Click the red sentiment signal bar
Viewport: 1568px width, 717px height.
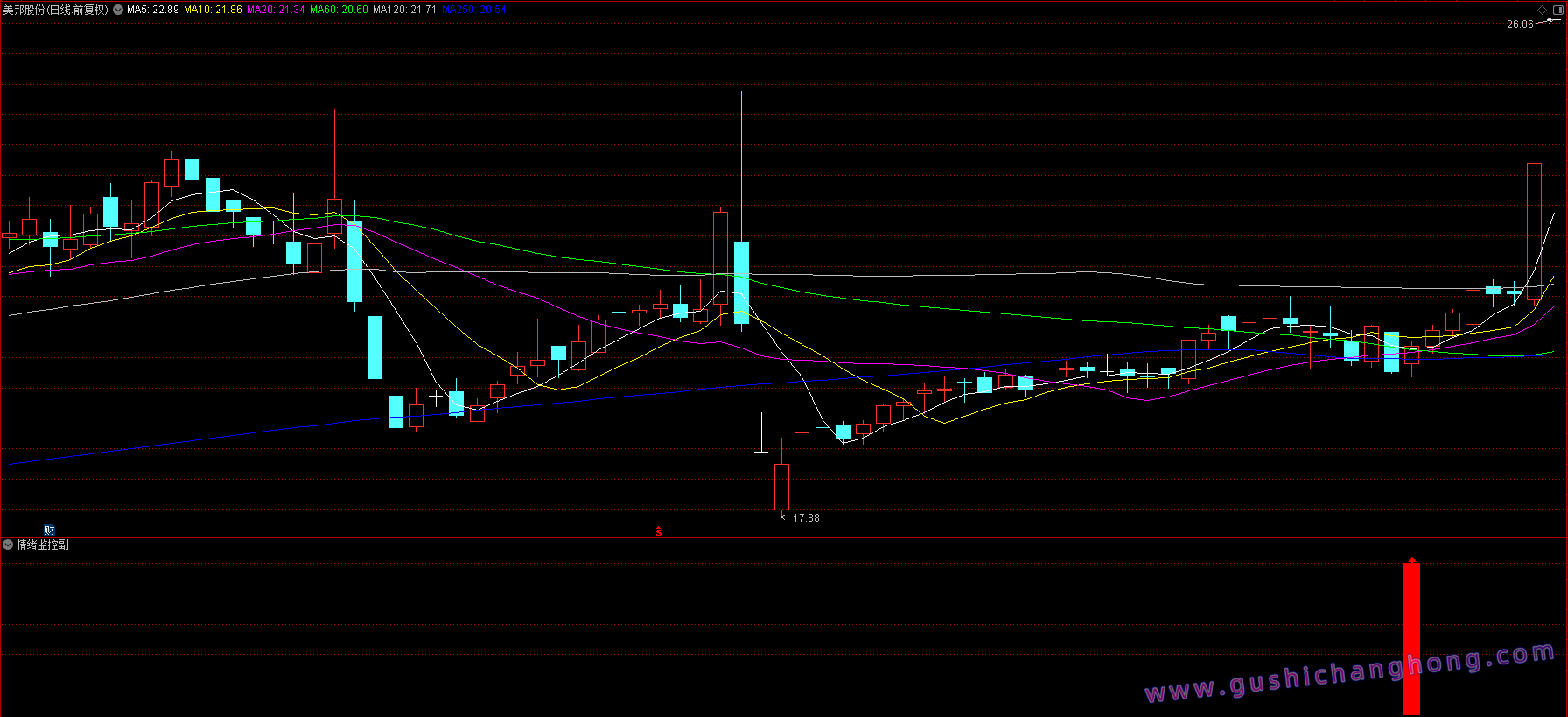[x=1411, y=639]
